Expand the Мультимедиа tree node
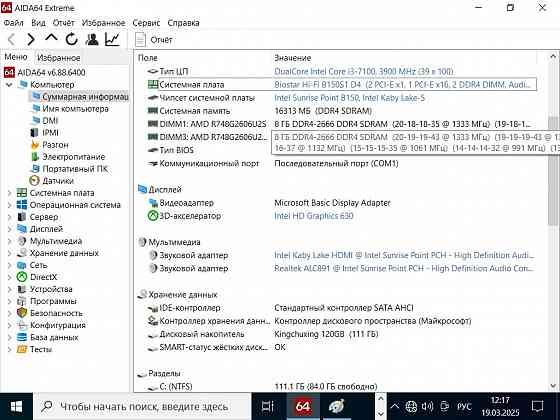 tap(10, 241)
